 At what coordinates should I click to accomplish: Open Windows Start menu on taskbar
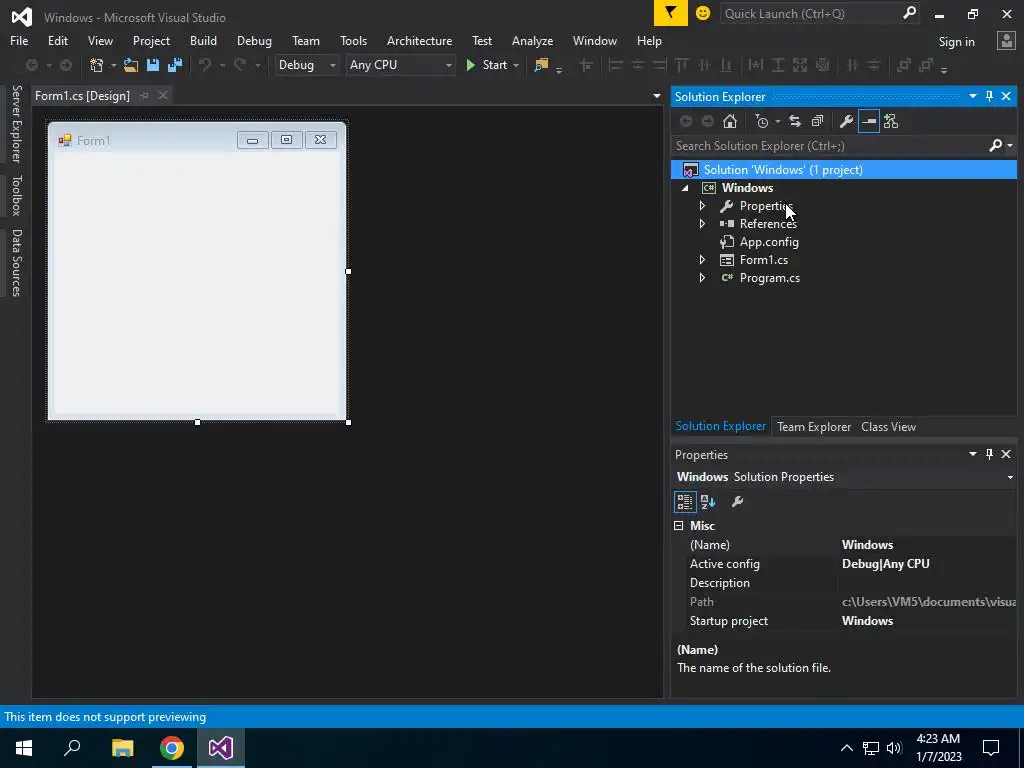[x=24, y=748]
